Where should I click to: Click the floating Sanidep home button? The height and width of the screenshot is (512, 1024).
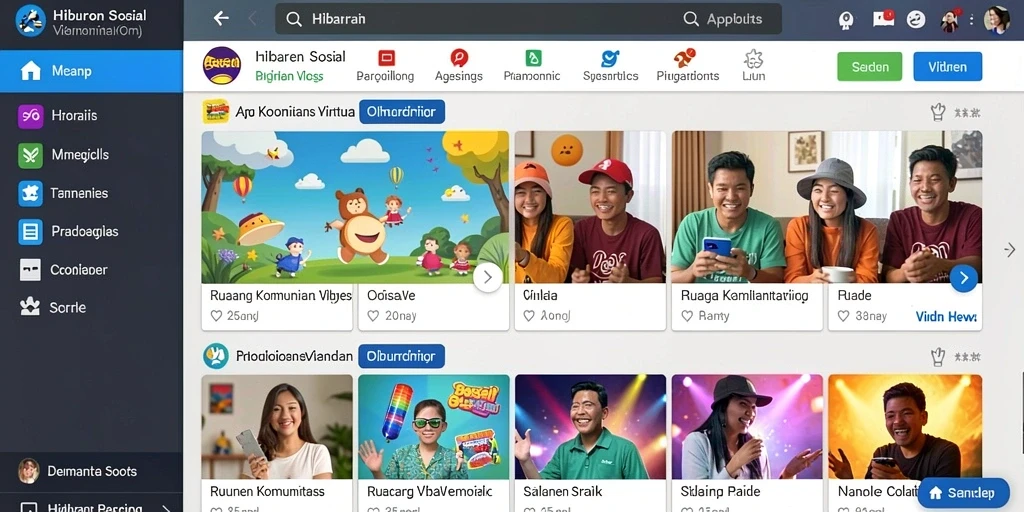(965, 492)
